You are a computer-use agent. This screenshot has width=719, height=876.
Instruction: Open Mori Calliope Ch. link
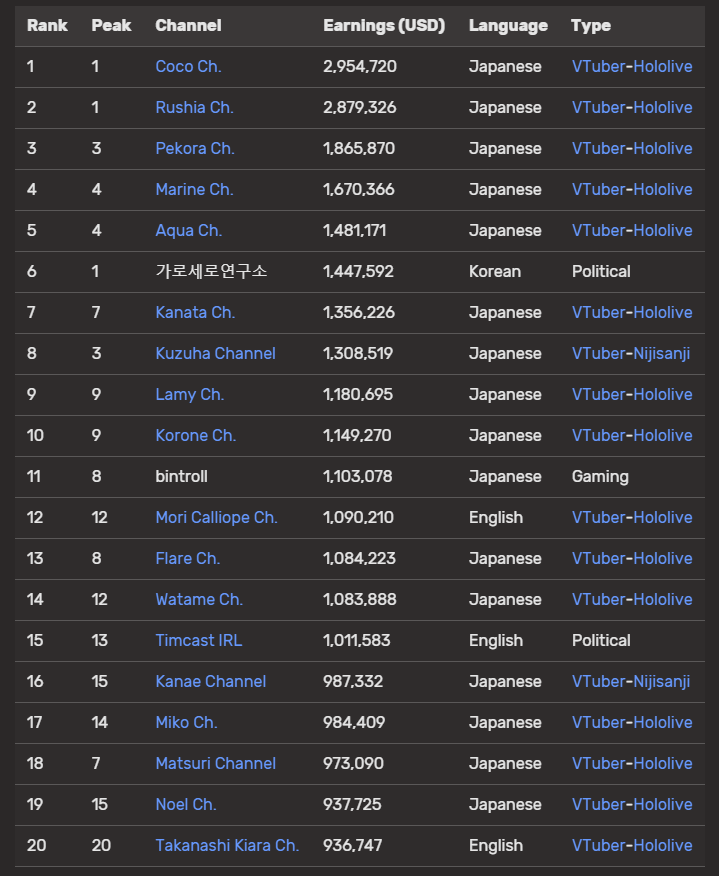[x=216, y=517]
